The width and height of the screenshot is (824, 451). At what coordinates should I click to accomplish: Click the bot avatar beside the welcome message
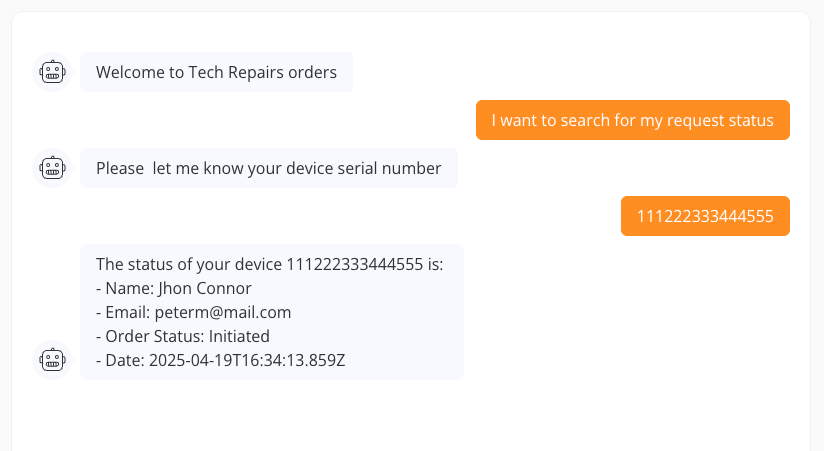52,72
